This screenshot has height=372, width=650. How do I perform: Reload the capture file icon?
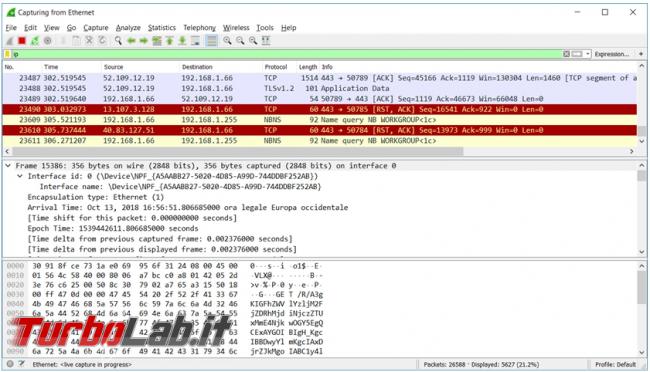(102, 41)
